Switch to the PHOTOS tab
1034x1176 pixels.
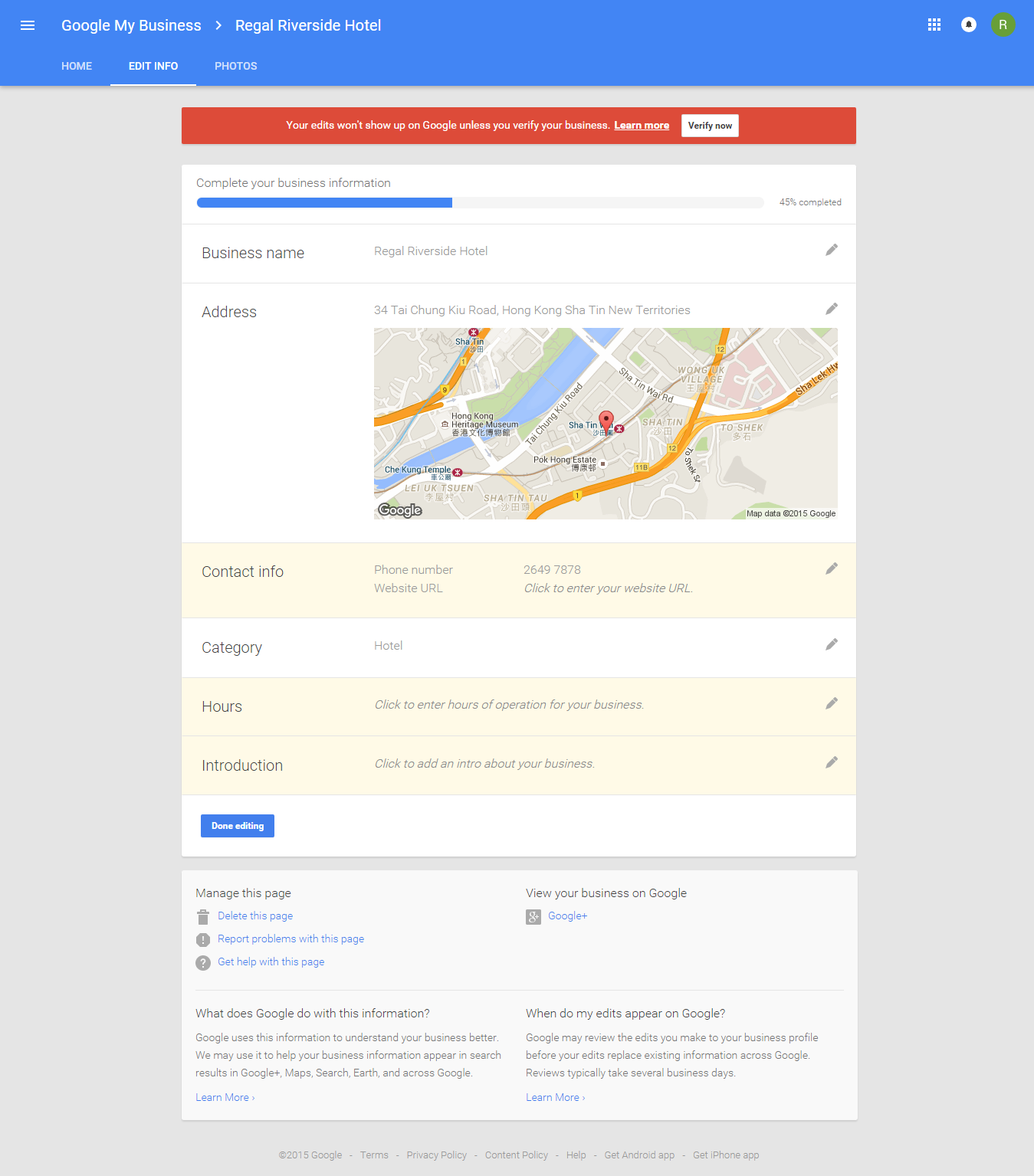[x=236, y=67]
